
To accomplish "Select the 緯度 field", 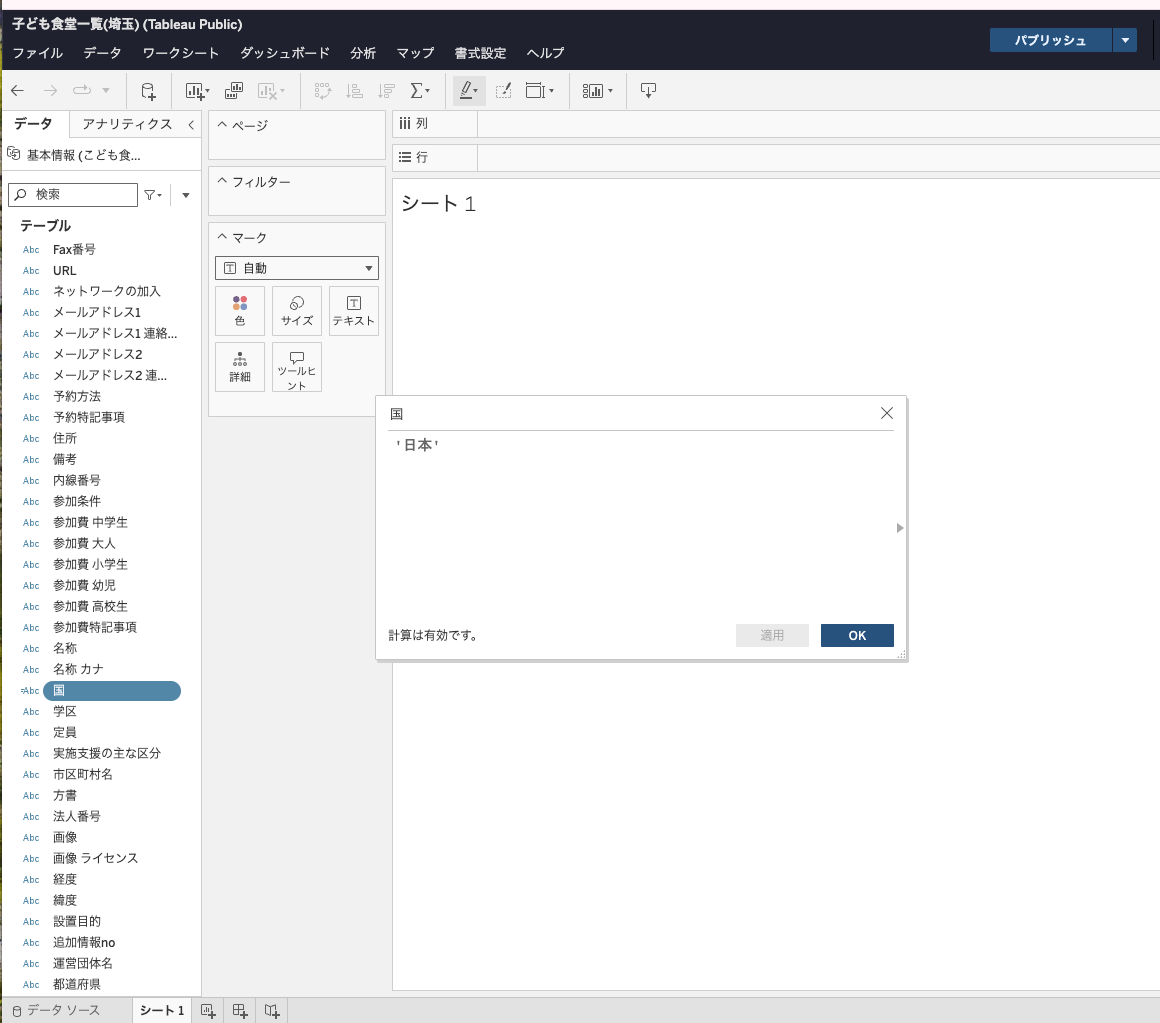I will pyautogui.click(x=65, y=900).
